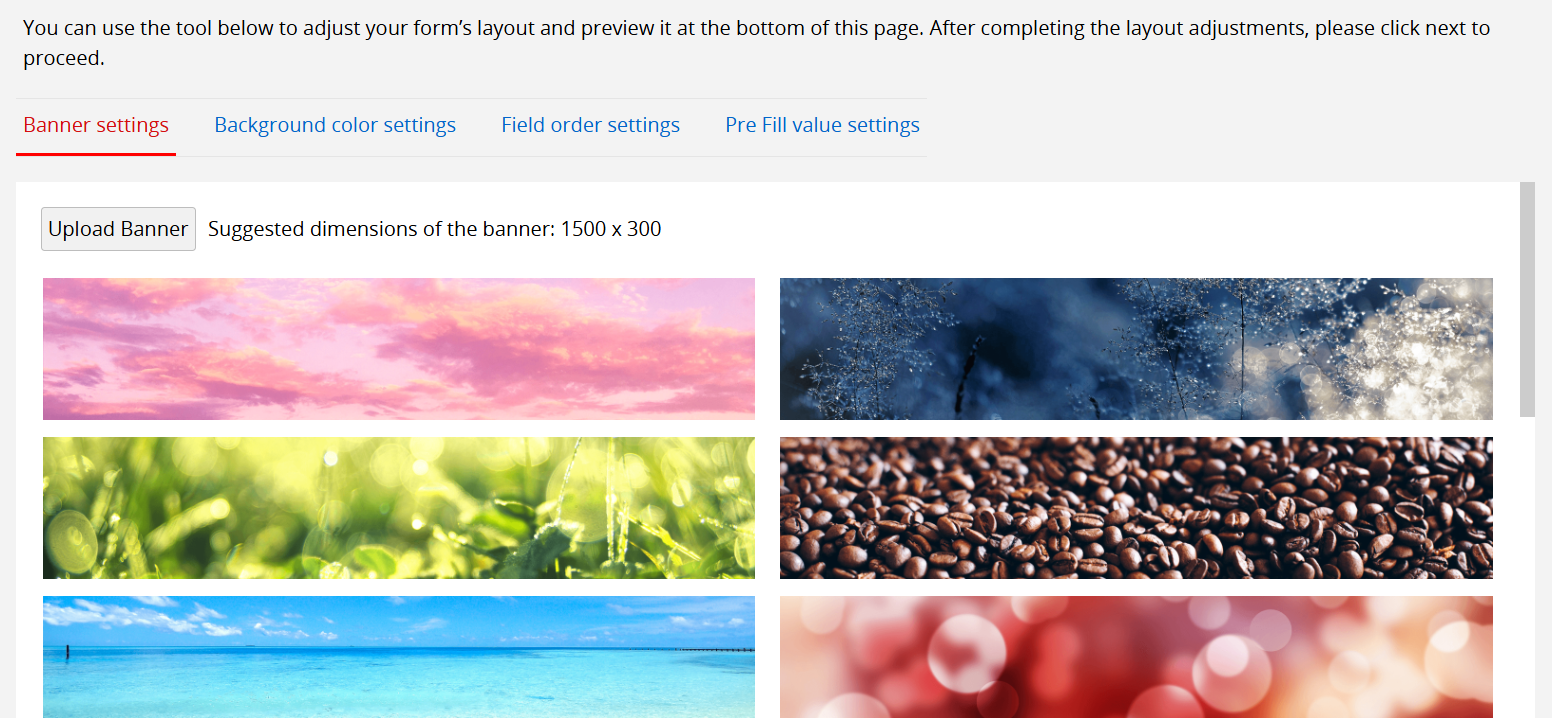Pick the red bokeh circles banner
The width and height of the screenshot is (1552, 718).
[x=1136, y=657]
